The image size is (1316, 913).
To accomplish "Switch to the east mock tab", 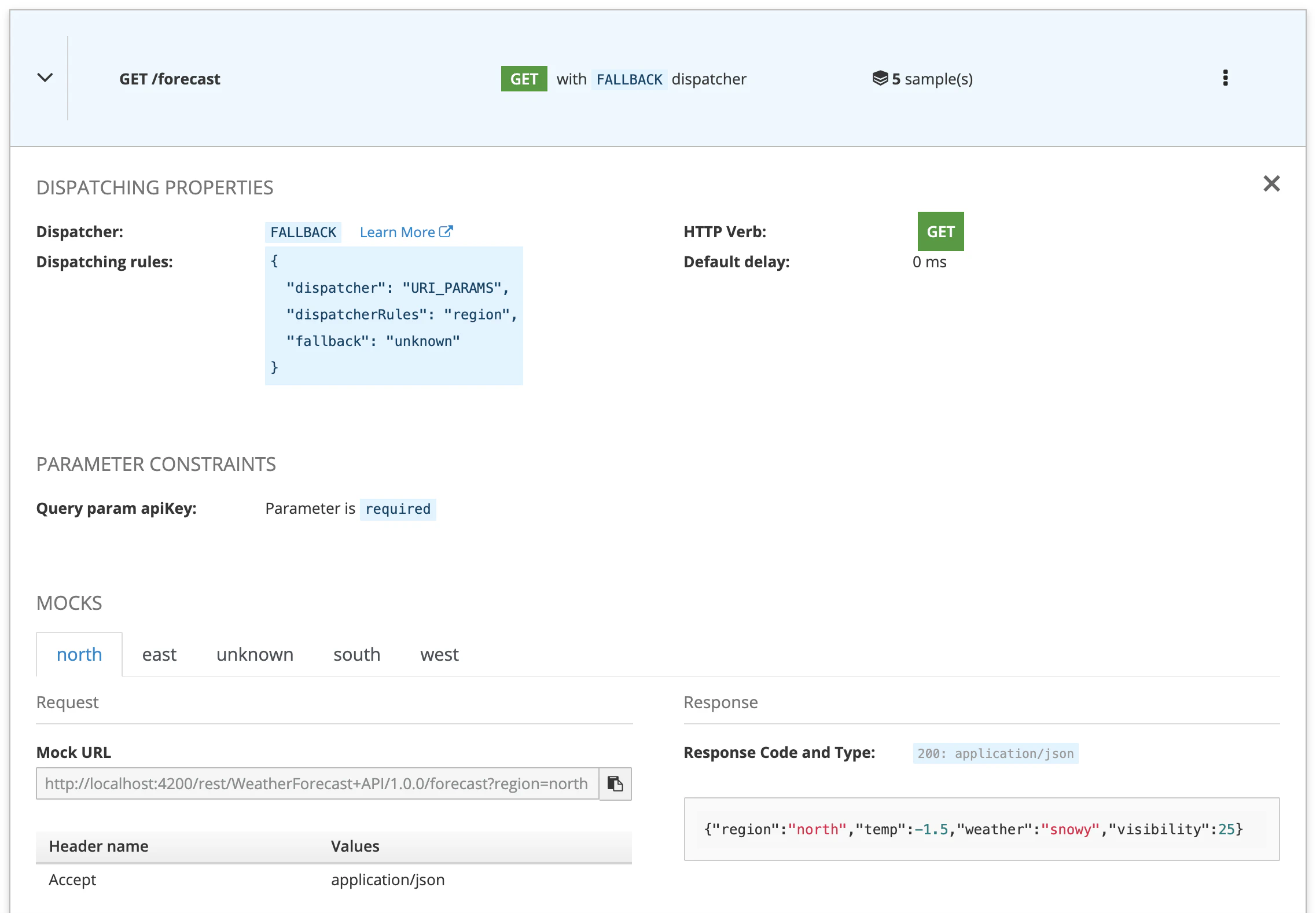I will (x=159, y=654).
